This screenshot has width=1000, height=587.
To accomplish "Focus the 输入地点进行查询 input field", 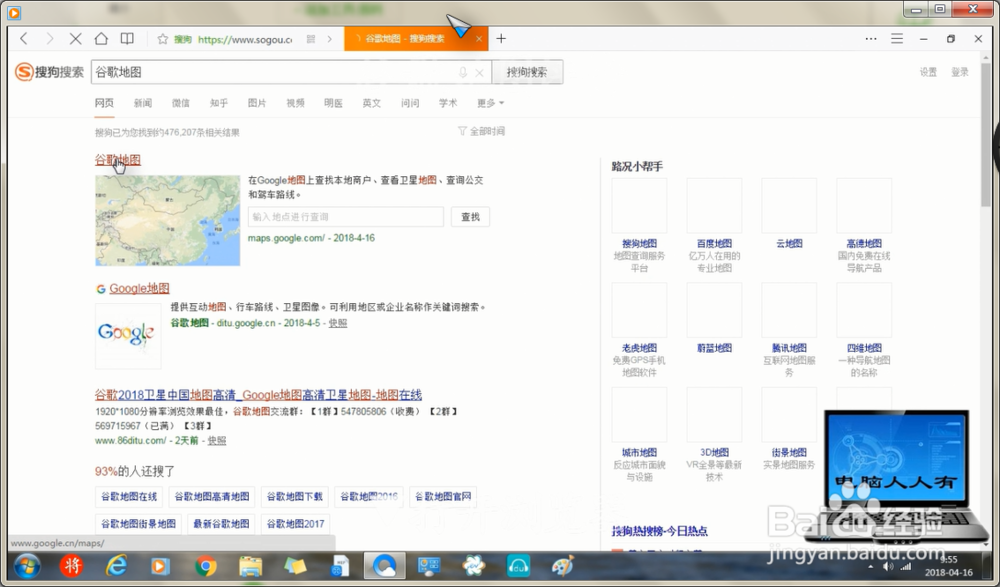I will (346, 217).
